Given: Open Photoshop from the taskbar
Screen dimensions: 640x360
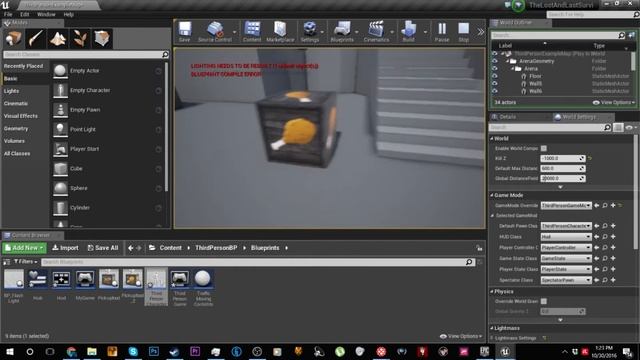Looking at the screenshot, I should coord(154,351).
